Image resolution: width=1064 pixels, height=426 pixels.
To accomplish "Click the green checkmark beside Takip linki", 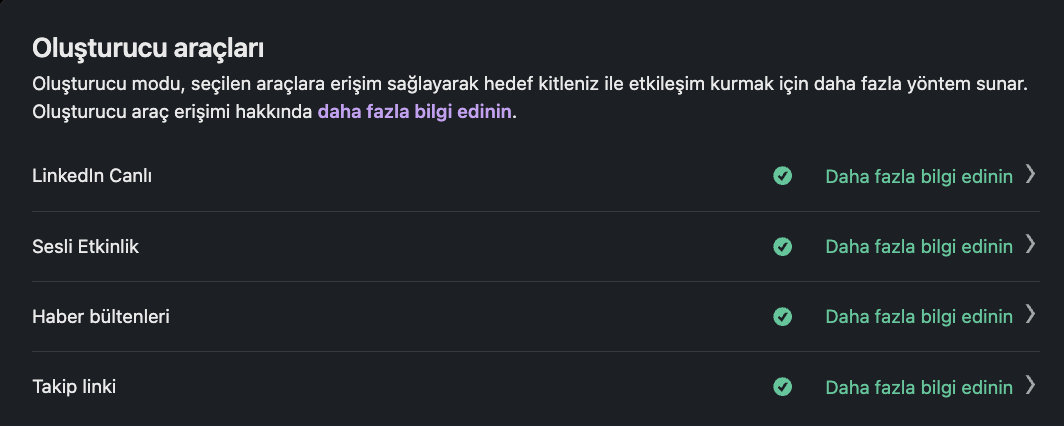I will (x=782, y=387).
